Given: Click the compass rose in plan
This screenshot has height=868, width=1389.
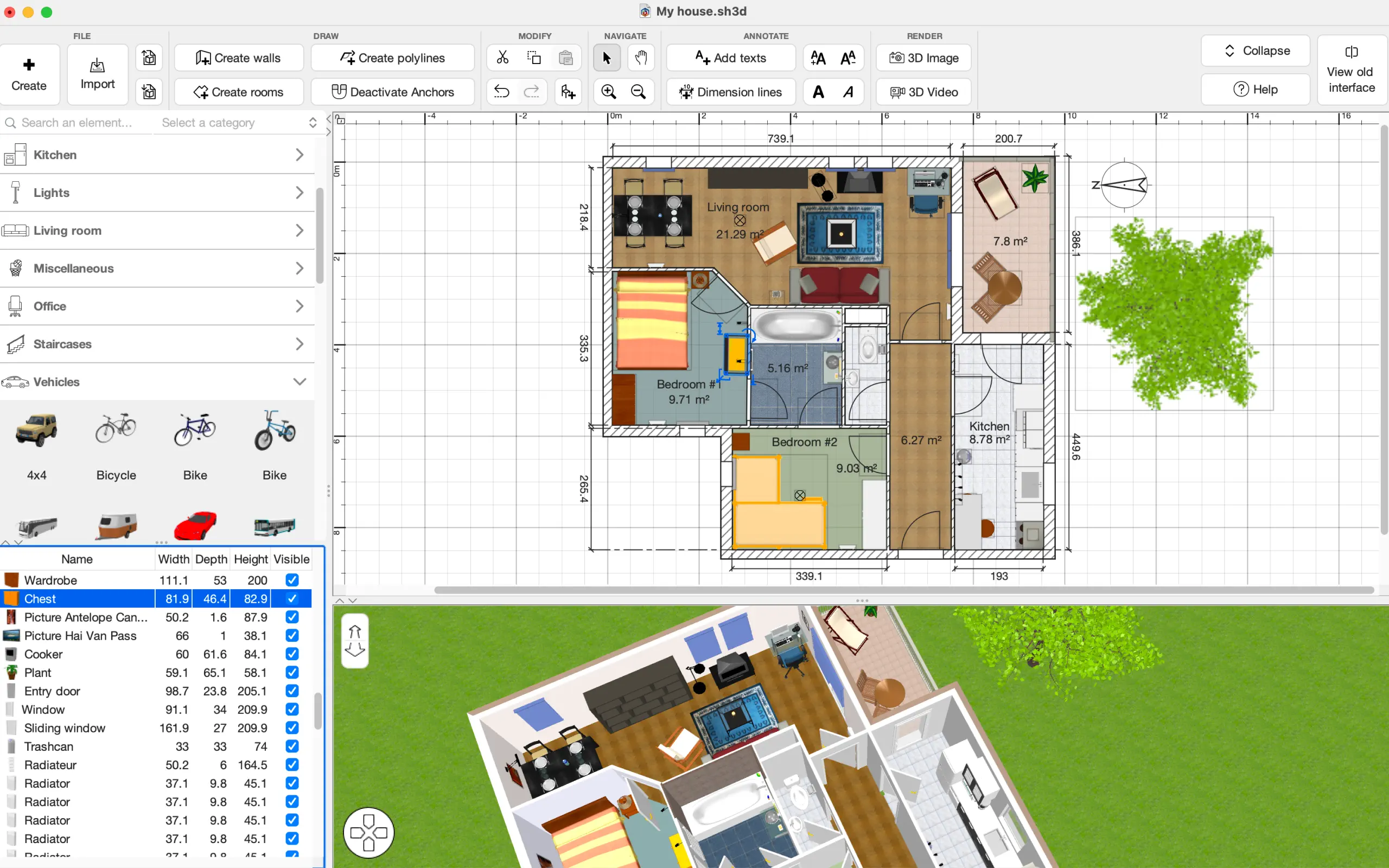Looking at the screenshot, I should pos(1123,185).
